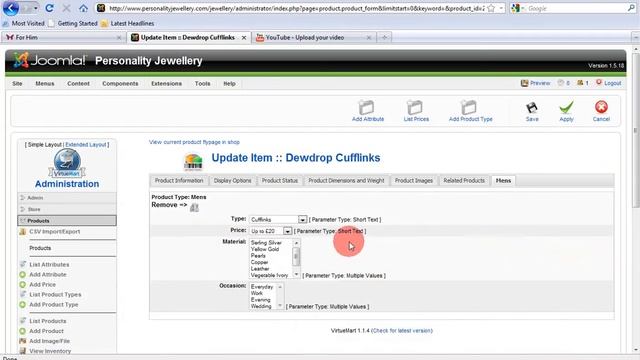Click the browser address bar URL

tap(296, 8)
